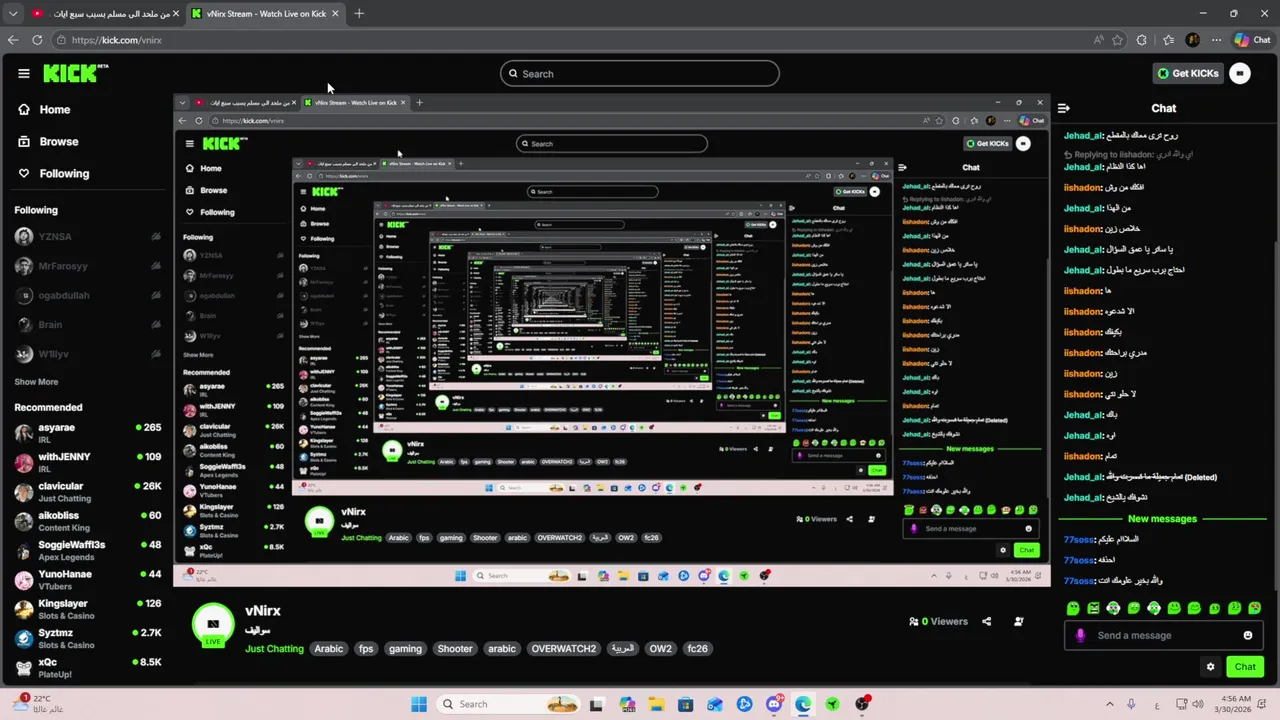Open a new browser tab
The width and height of the screenshot is (1280, 720).
pyautogui.click(x=359, y=14)
